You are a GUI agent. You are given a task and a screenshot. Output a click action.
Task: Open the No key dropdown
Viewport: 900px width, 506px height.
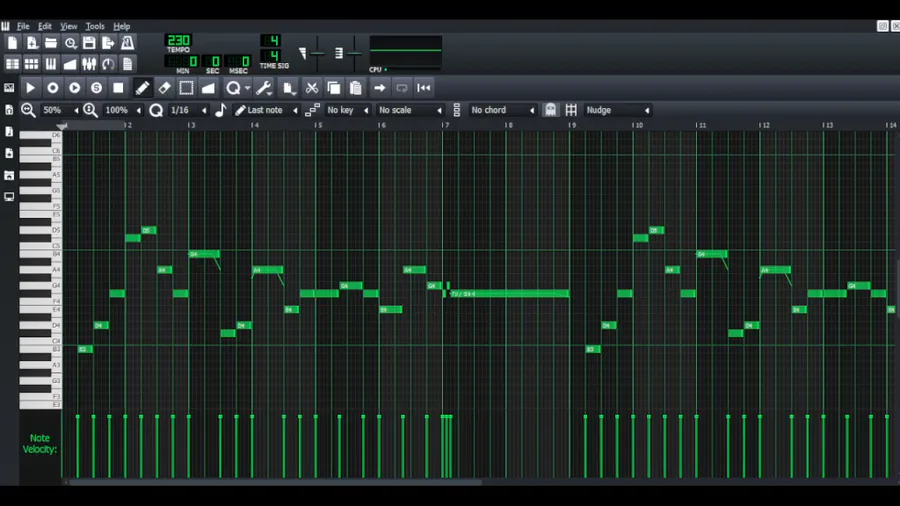tap(347, 110)
